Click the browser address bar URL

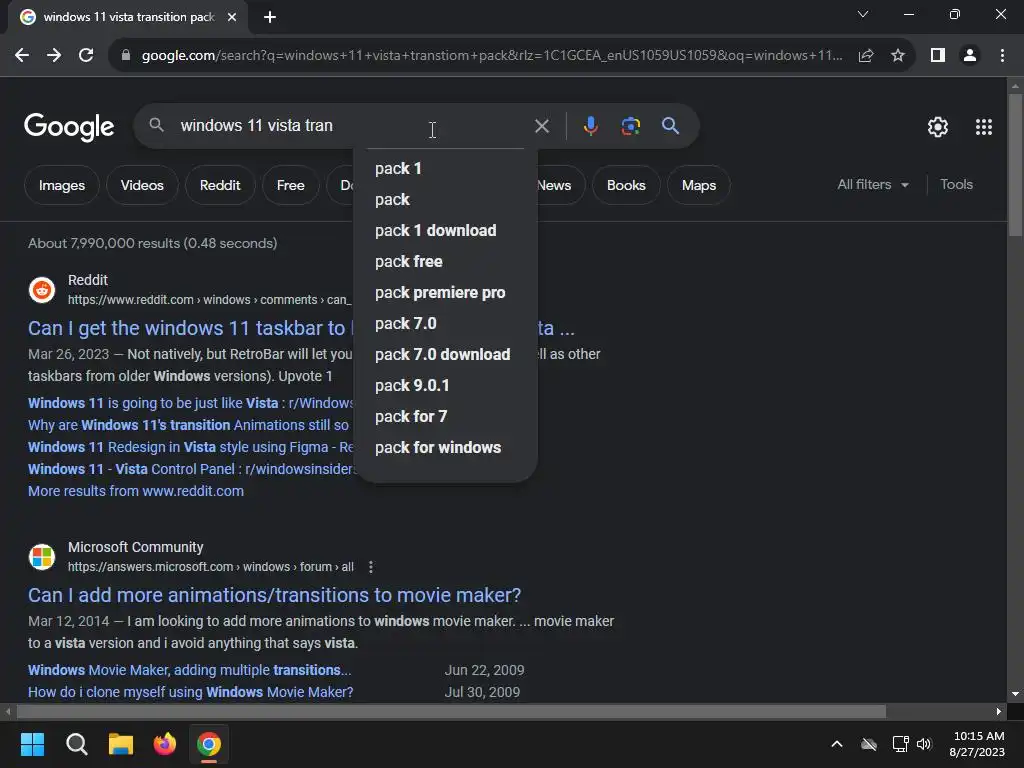click(492, 56)
